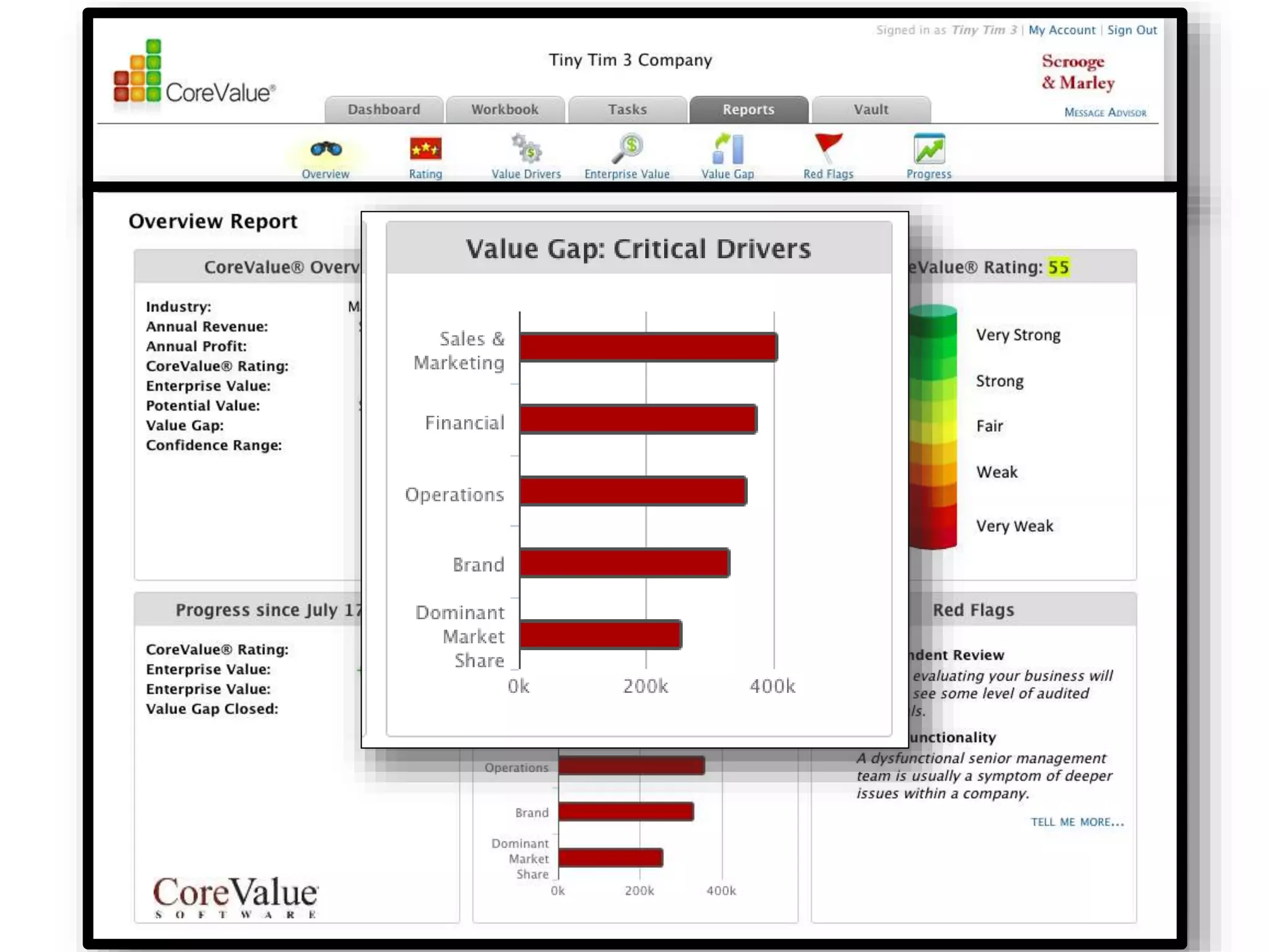Open the Message Advisor link
1270x952 pixels.
(x=1105, y=113)
